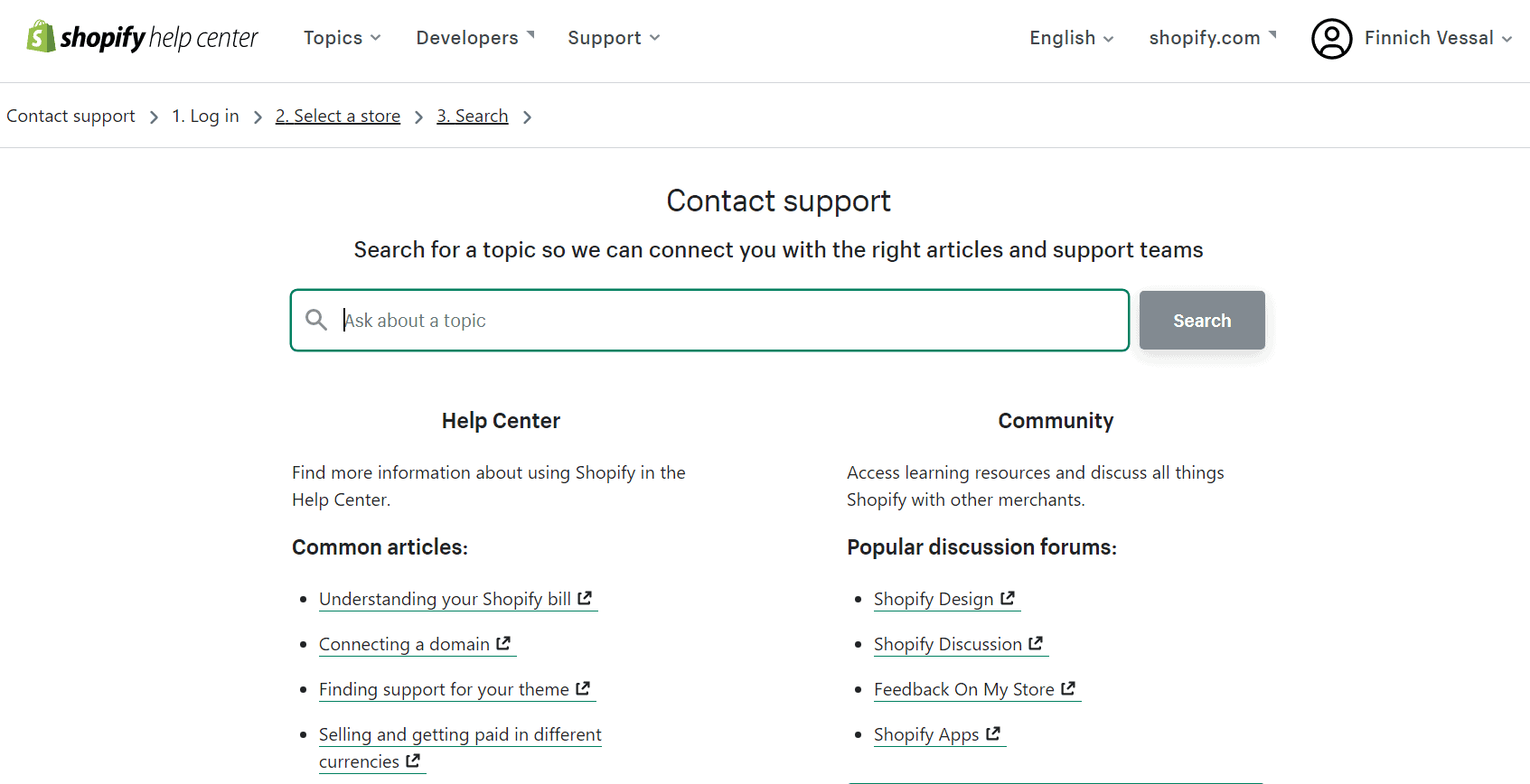Click the Community heading
Screen dimensions: 1530x784
[x=1056, y=421]
